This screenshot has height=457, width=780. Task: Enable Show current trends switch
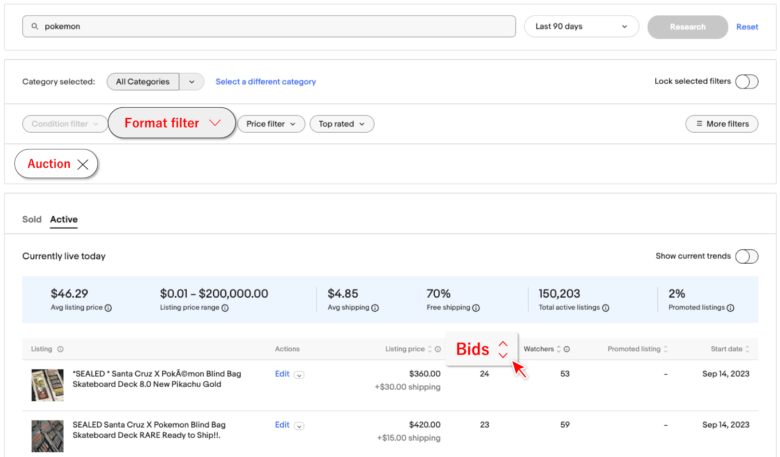click(746, 256)
